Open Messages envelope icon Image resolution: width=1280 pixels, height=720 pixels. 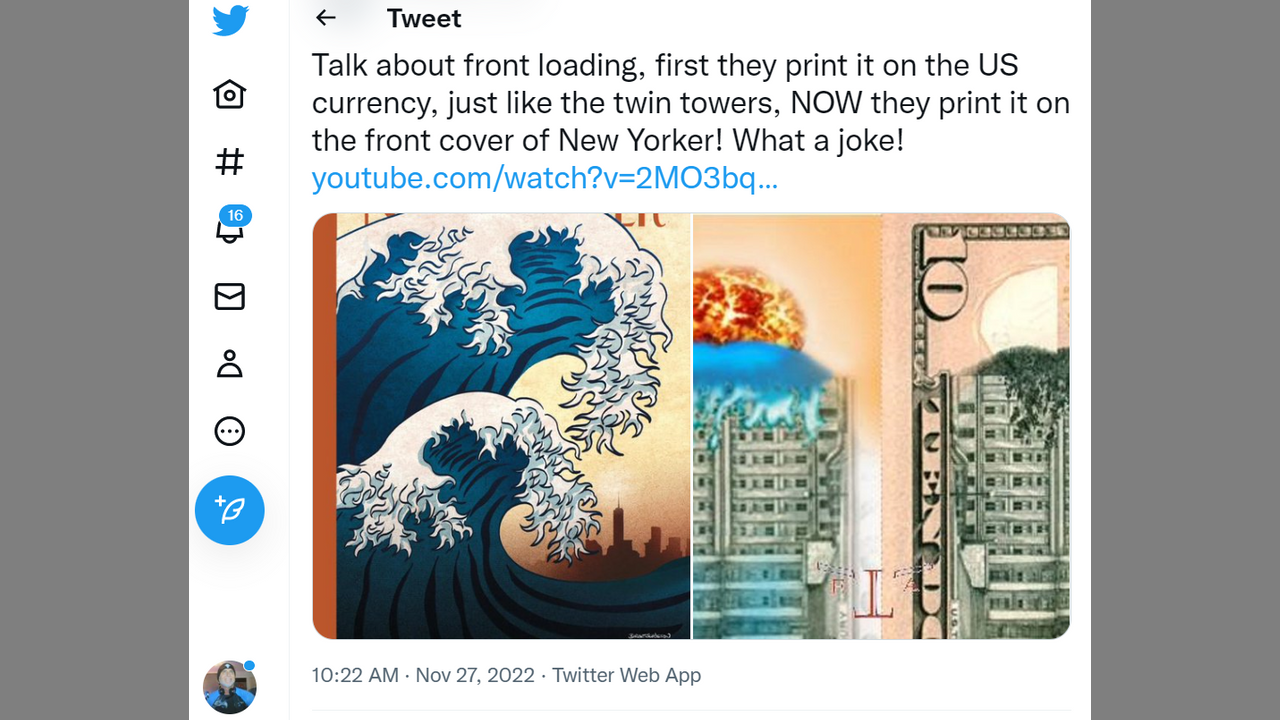tap(230, 297)
